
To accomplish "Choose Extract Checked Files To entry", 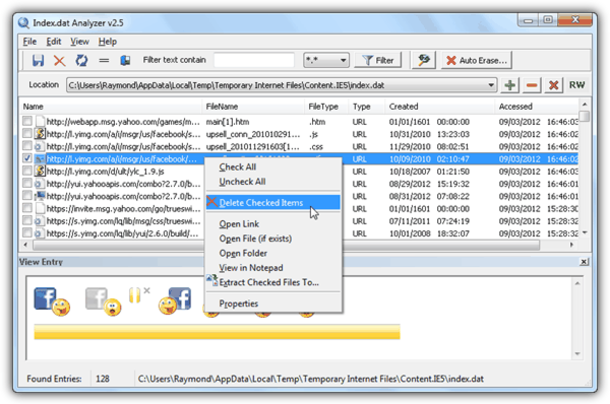I will pyautogui.click(x=273, y=282).
